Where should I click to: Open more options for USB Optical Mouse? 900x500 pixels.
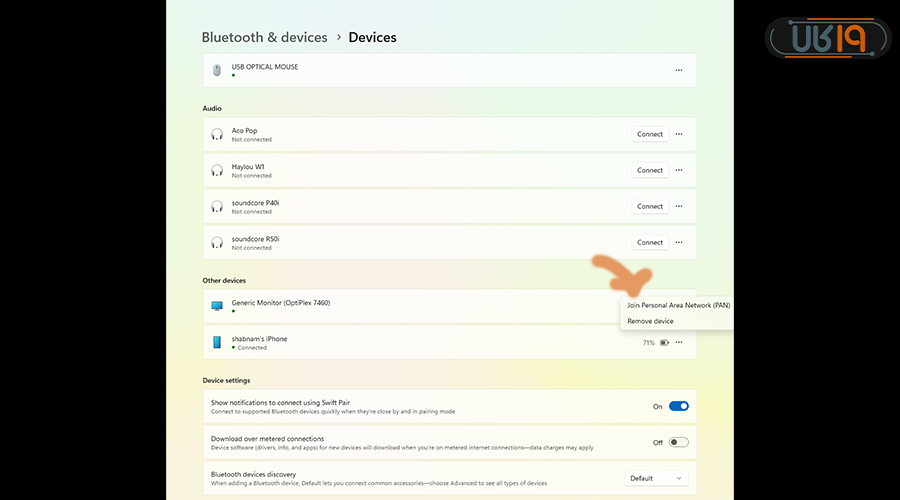(x=679, y=70)
